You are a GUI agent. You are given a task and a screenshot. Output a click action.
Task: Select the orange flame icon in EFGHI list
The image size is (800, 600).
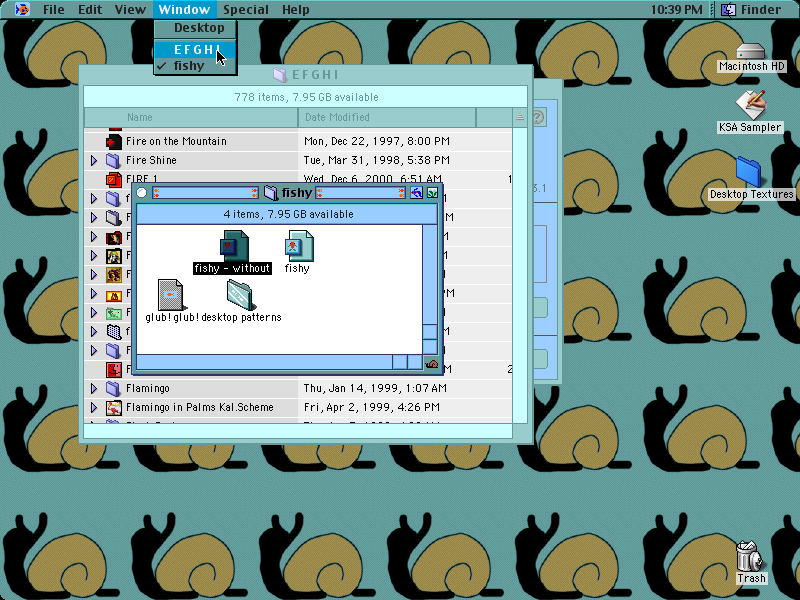[114, 294]
